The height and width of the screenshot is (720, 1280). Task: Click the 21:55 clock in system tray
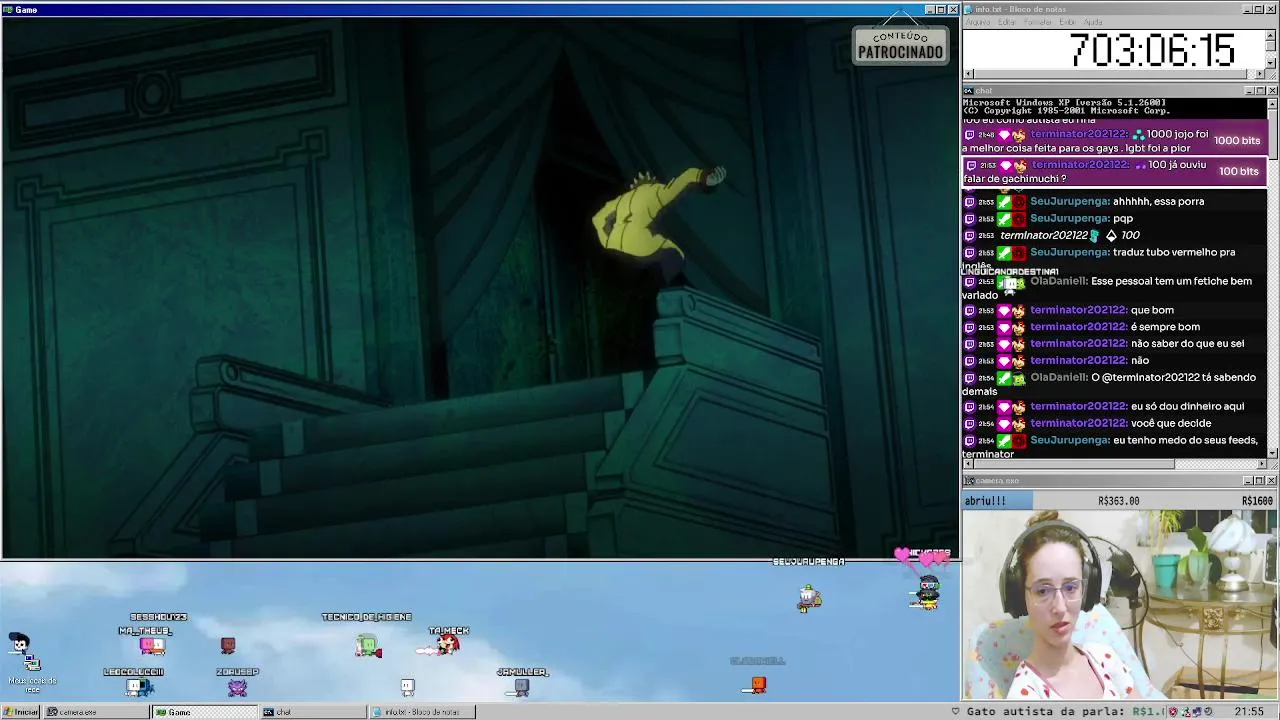coord(1249,712)
